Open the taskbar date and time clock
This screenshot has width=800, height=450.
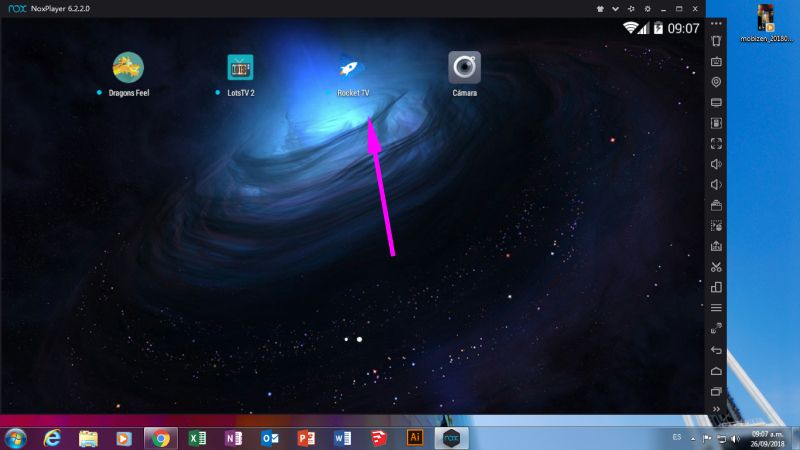click(x=767, y=439)
